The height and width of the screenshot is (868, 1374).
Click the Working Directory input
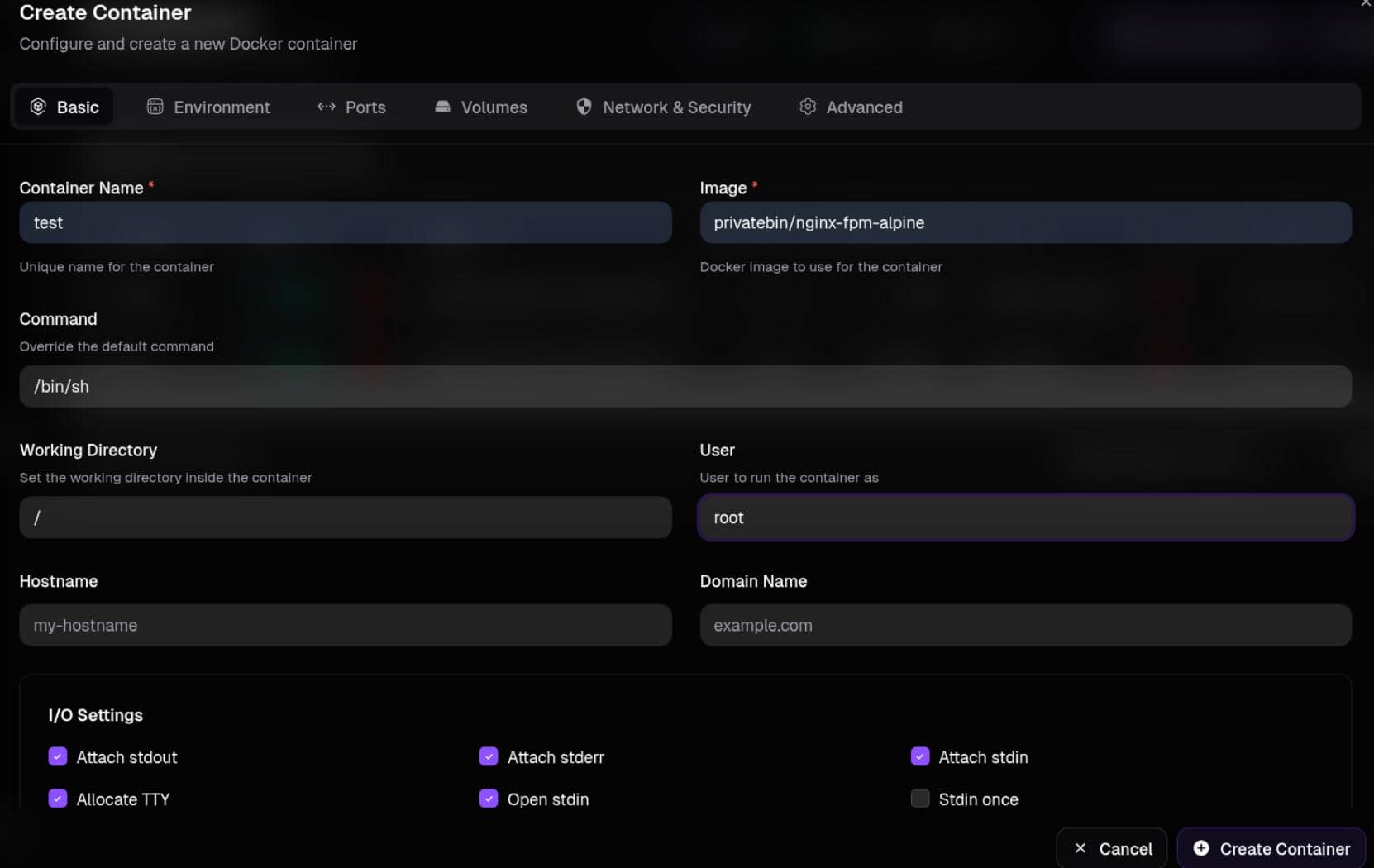(346, 517)
